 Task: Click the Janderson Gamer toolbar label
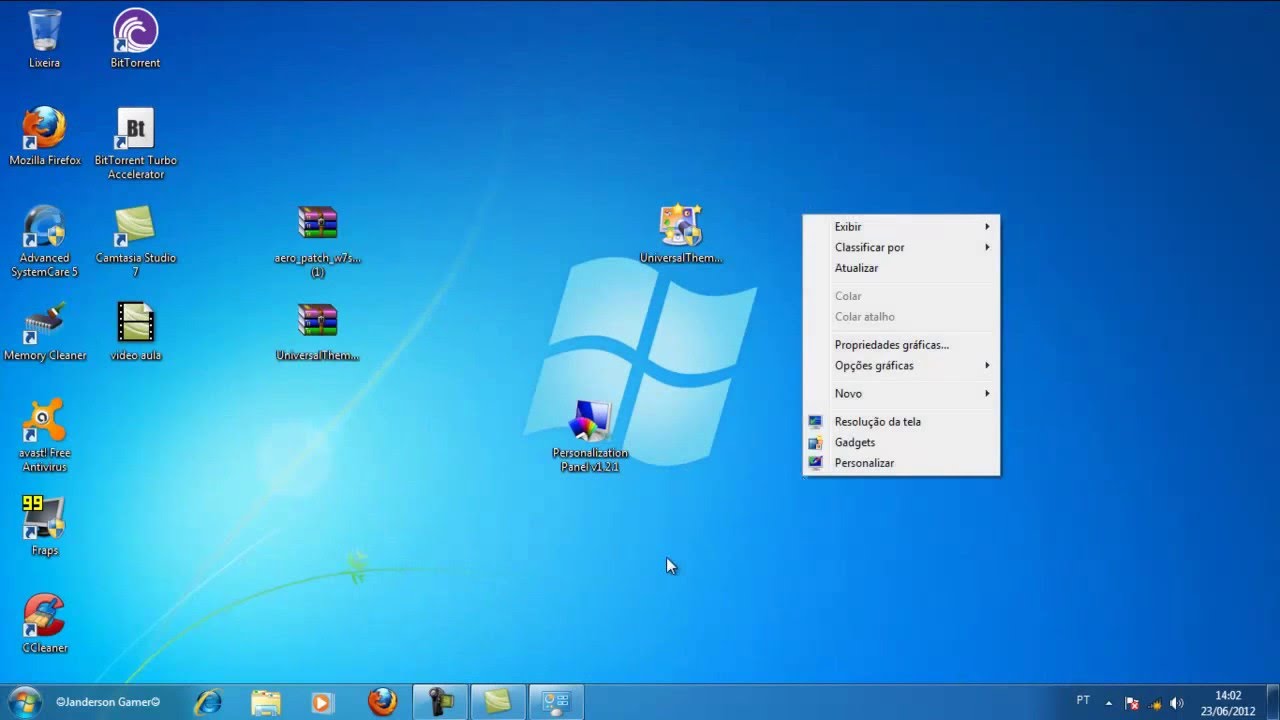pos(108,702)
